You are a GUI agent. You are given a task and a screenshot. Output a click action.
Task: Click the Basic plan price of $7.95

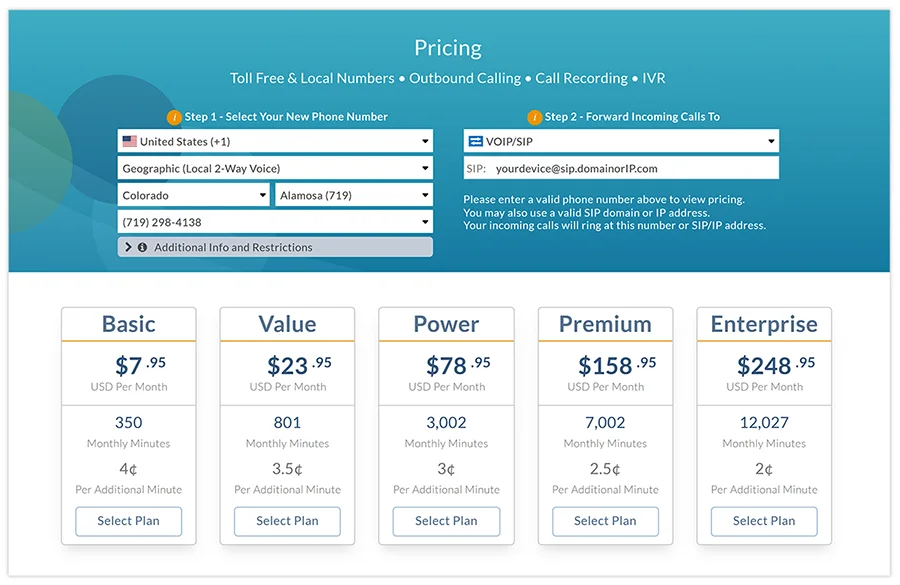(128, 363)
